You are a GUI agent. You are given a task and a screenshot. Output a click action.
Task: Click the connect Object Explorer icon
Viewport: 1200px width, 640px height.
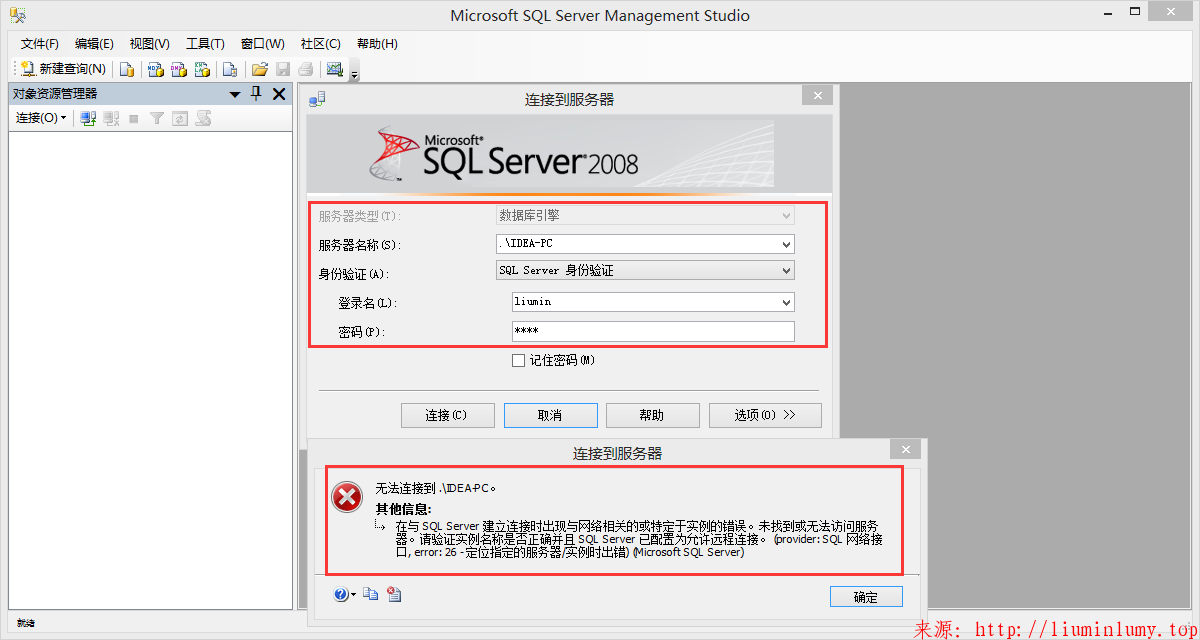pos(88,118)
